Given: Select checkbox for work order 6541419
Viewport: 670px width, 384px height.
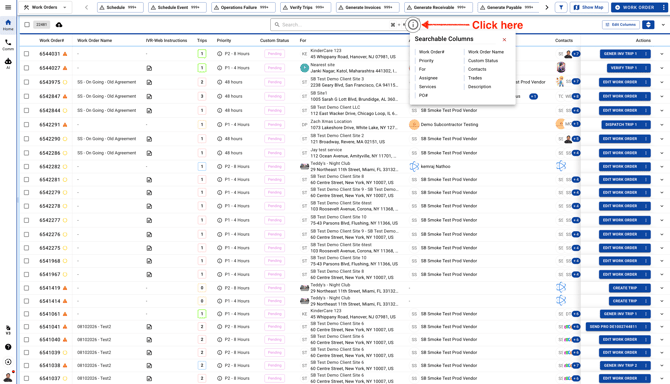Looking at the screenshot, I should [x=26, y=288].
